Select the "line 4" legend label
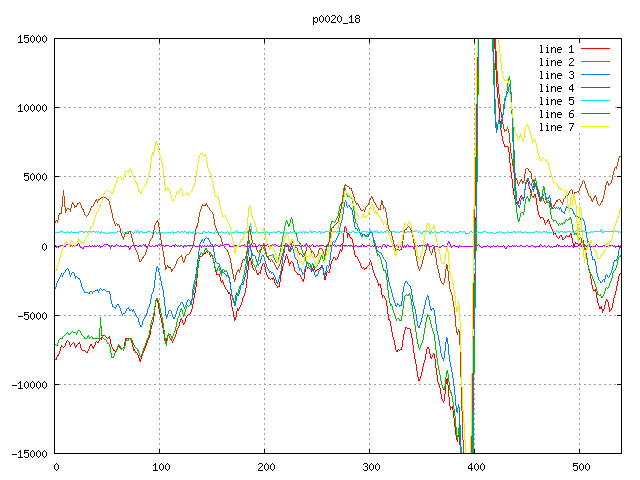The image size is (640, 480). pyautogui.click(x=556, y=88)
